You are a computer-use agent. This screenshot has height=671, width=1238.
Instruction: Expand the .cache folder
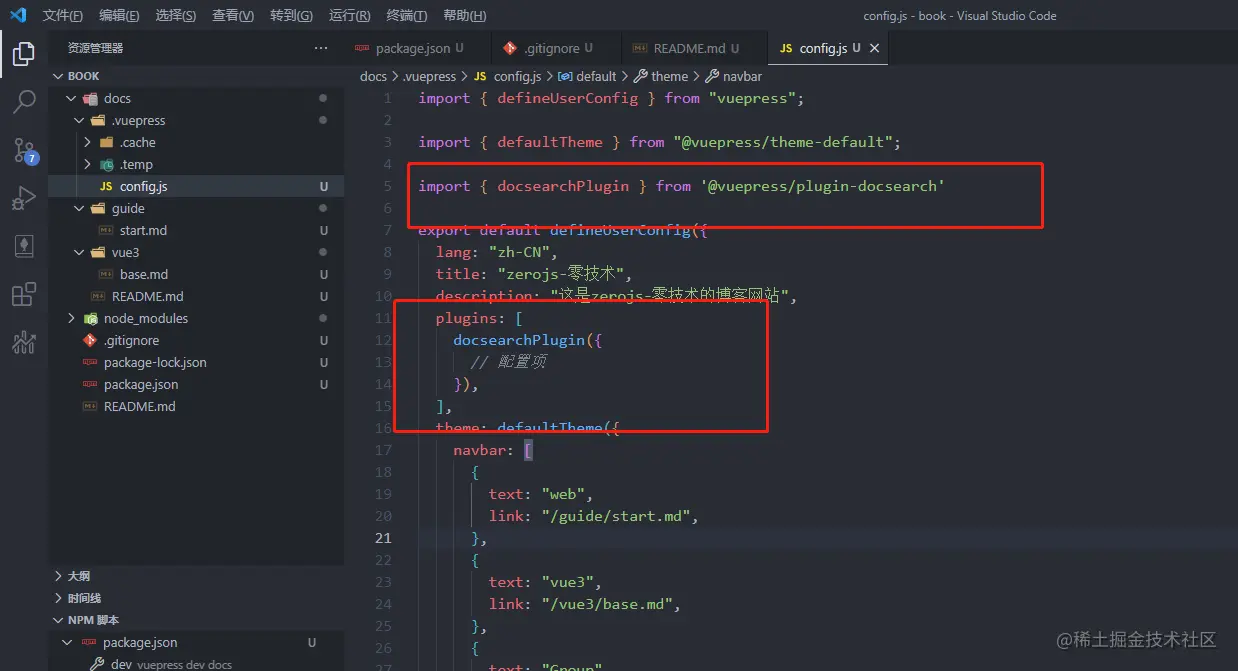pyautogui.click(x=88, y=142)
